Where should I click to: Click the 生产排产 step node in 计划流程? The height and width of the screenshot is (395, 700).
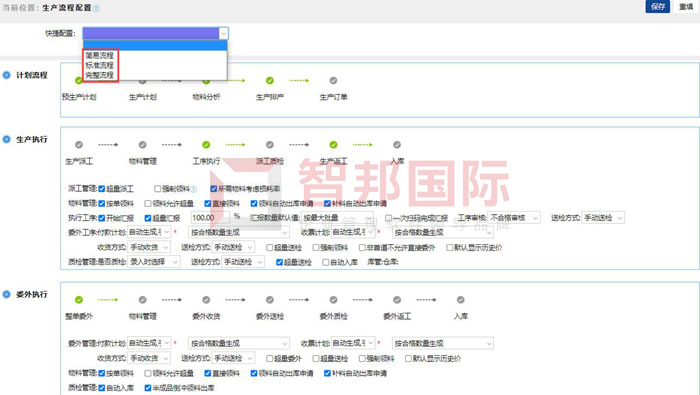point(270,81)
